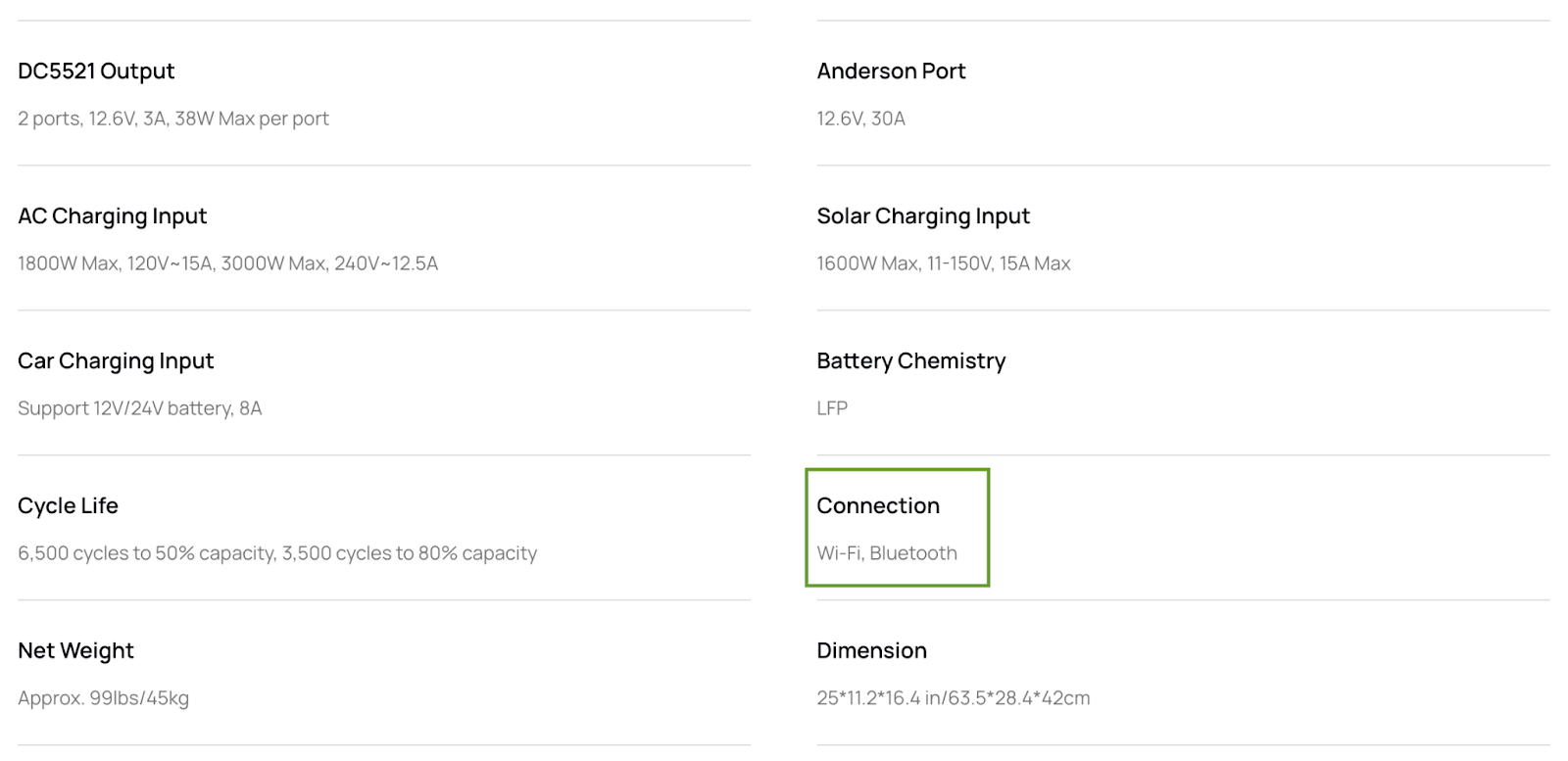Screen dimensions: 1568x761
Task: Click the Car Charging Input heading
Action: pyautogui.click(x=116, y=361)
